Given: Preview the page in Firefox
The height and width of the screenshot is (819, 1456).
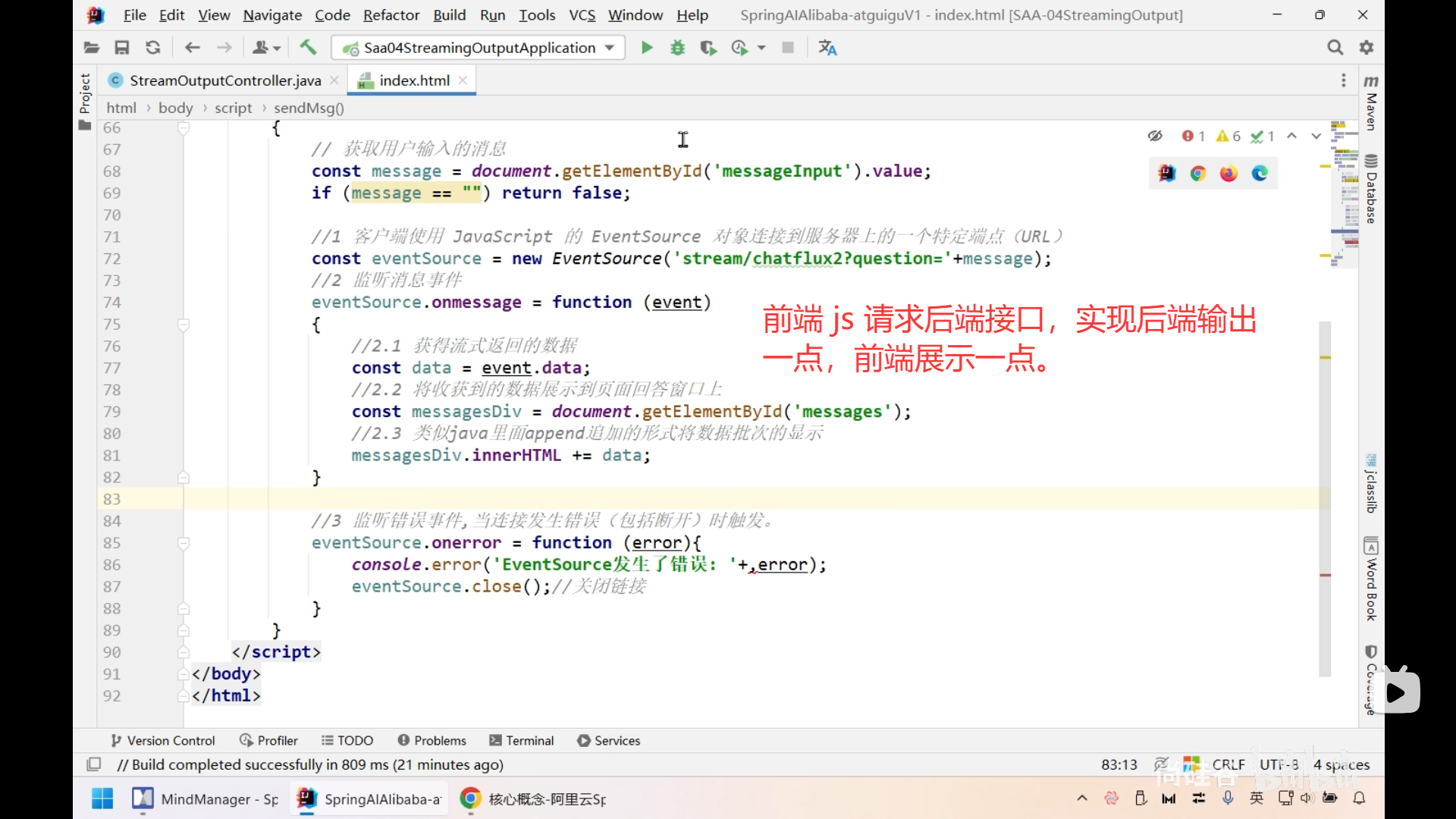Looking at the screenshot, I should (x=1227, y=173).
